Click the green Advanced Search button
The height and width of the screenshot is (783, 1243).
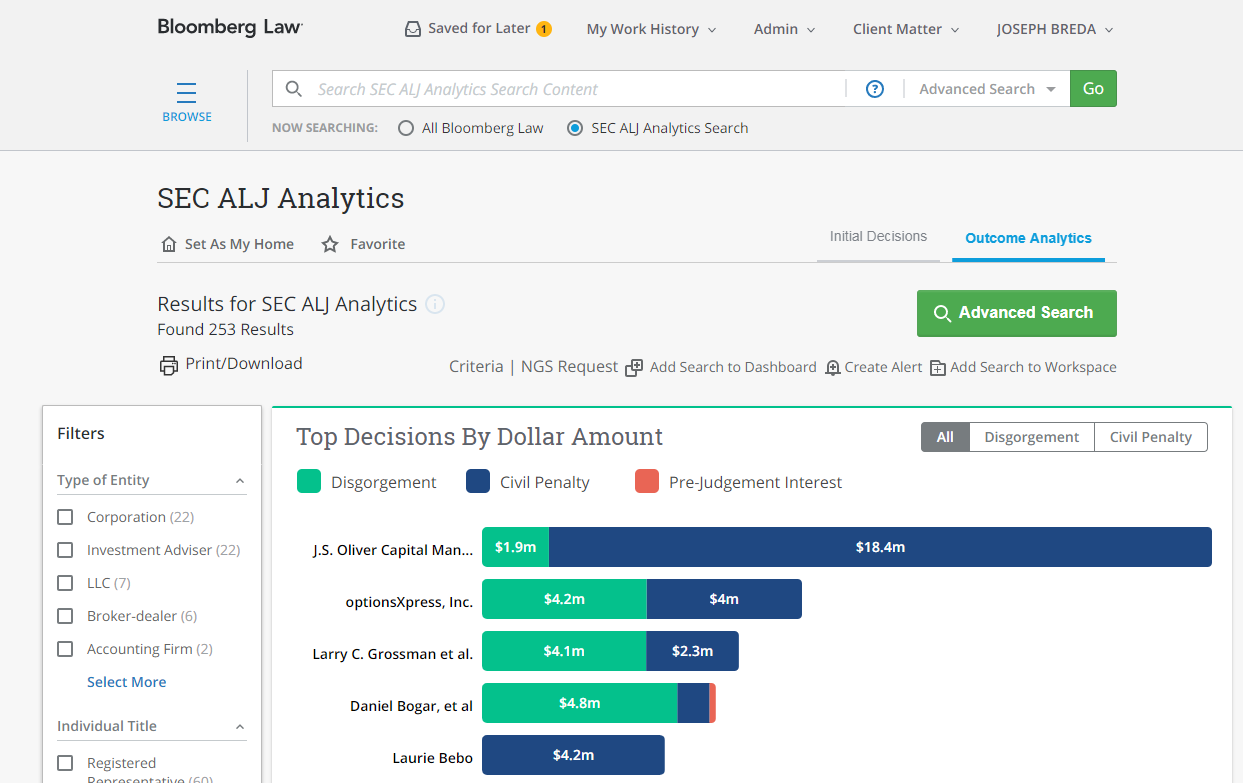[1016, 313]
